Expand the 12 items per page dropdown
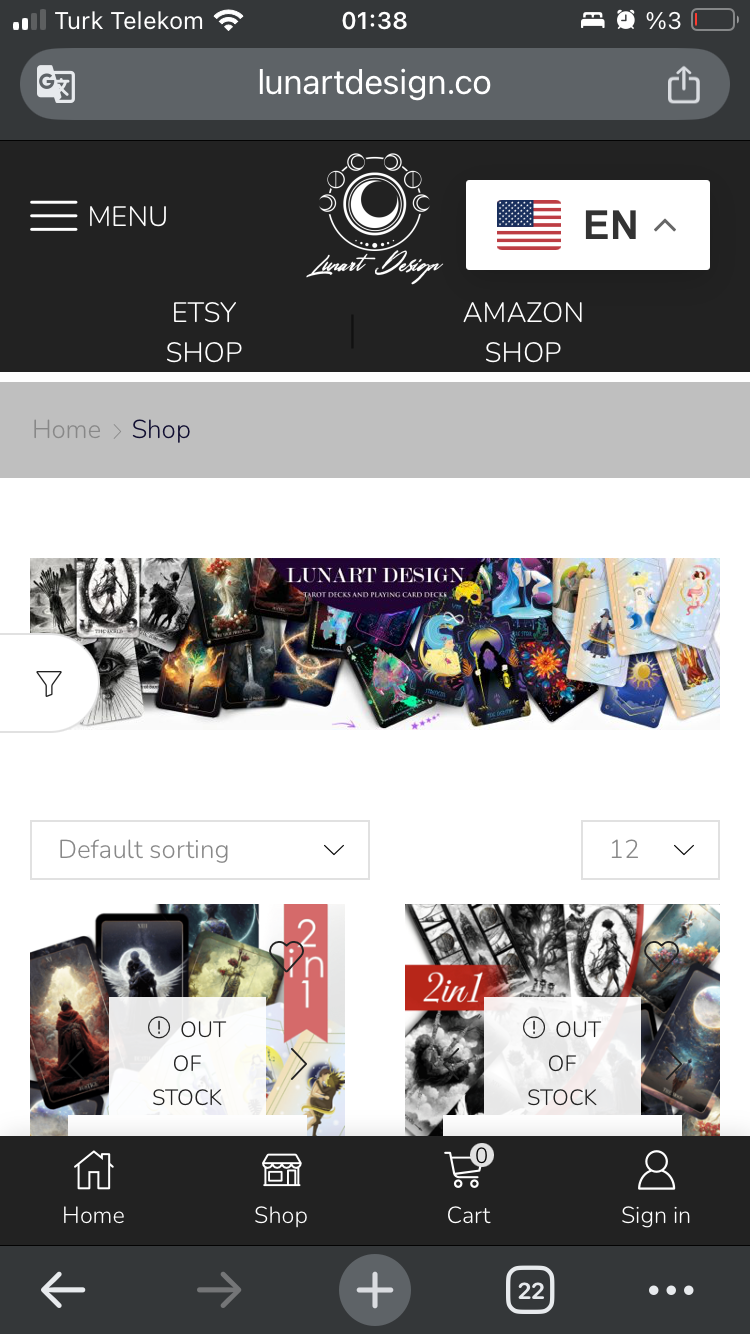The image size is (750, 1334). pyautogui.click(x=650, y=850)
